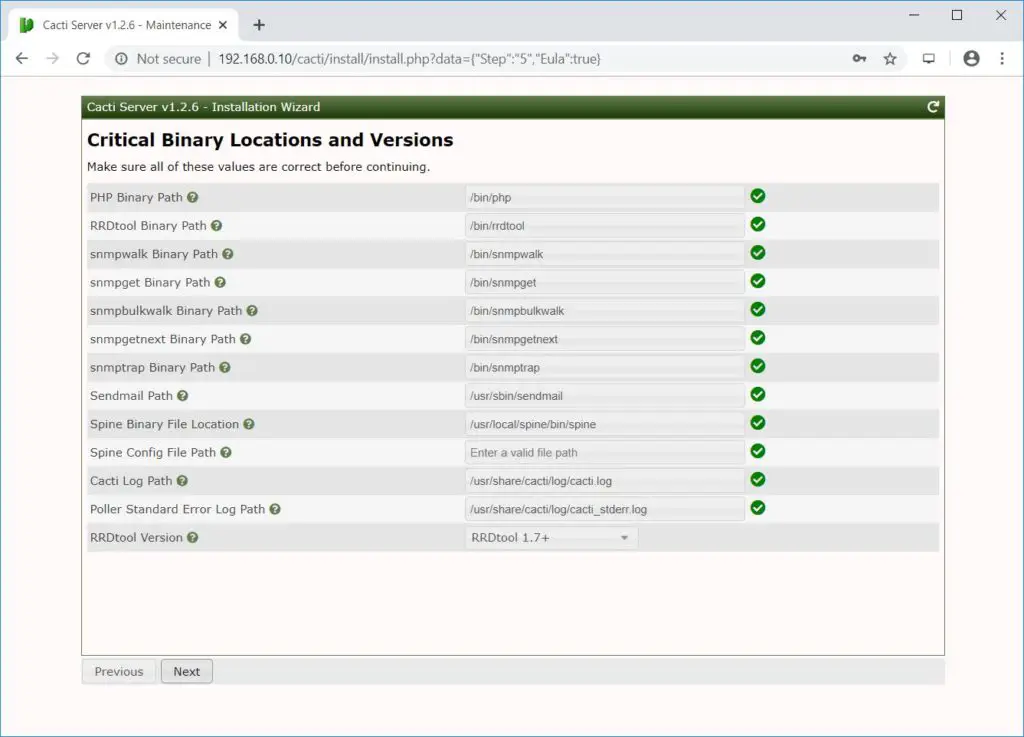
Task: Click the refresh icon in the wizard header
Action: (934, 107)
